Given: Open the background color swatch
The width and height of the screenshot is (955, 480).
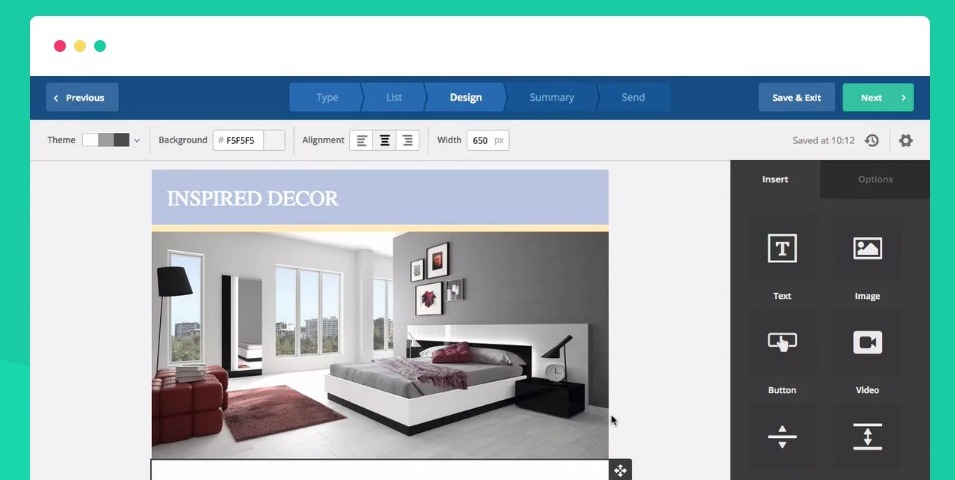Looking at the screenshot, I should click(273, 140).
